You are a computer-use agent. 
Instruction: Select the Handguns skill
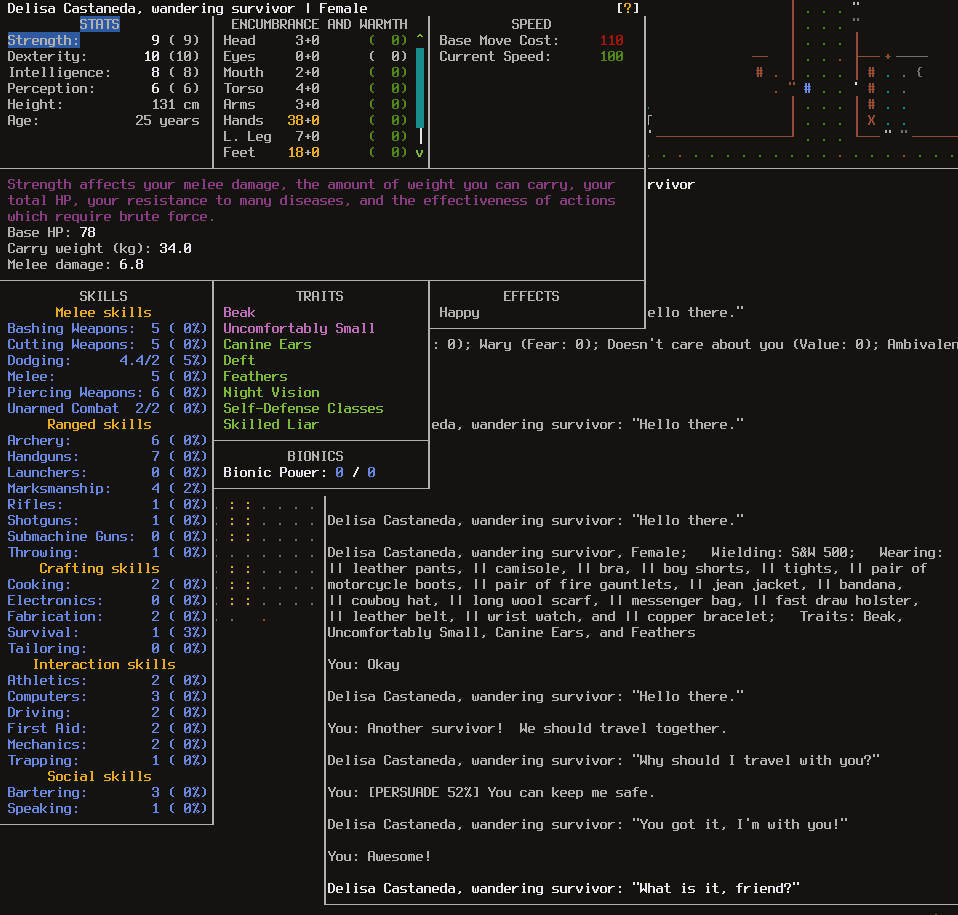(x=107, y=456)
